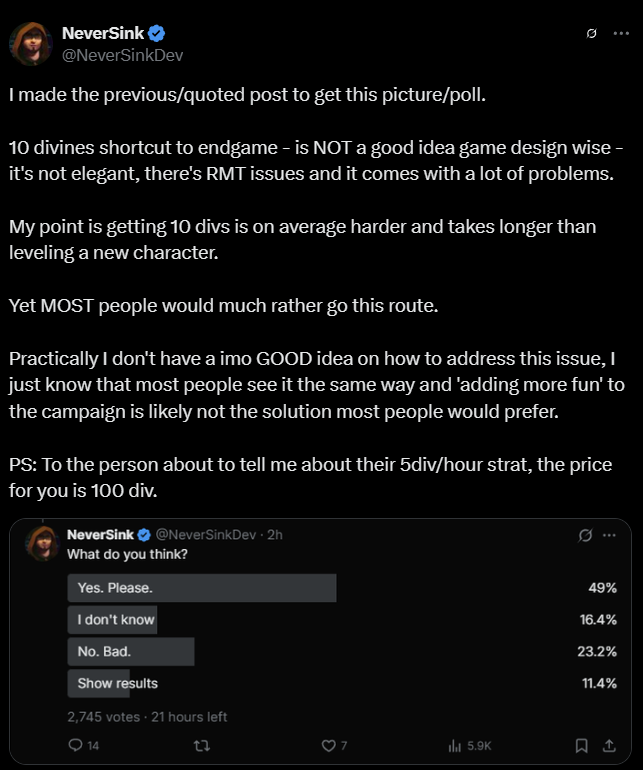Open quoted post's three-dot menu
The height and width of the screenshot is (770, 643).
point(609,535)
